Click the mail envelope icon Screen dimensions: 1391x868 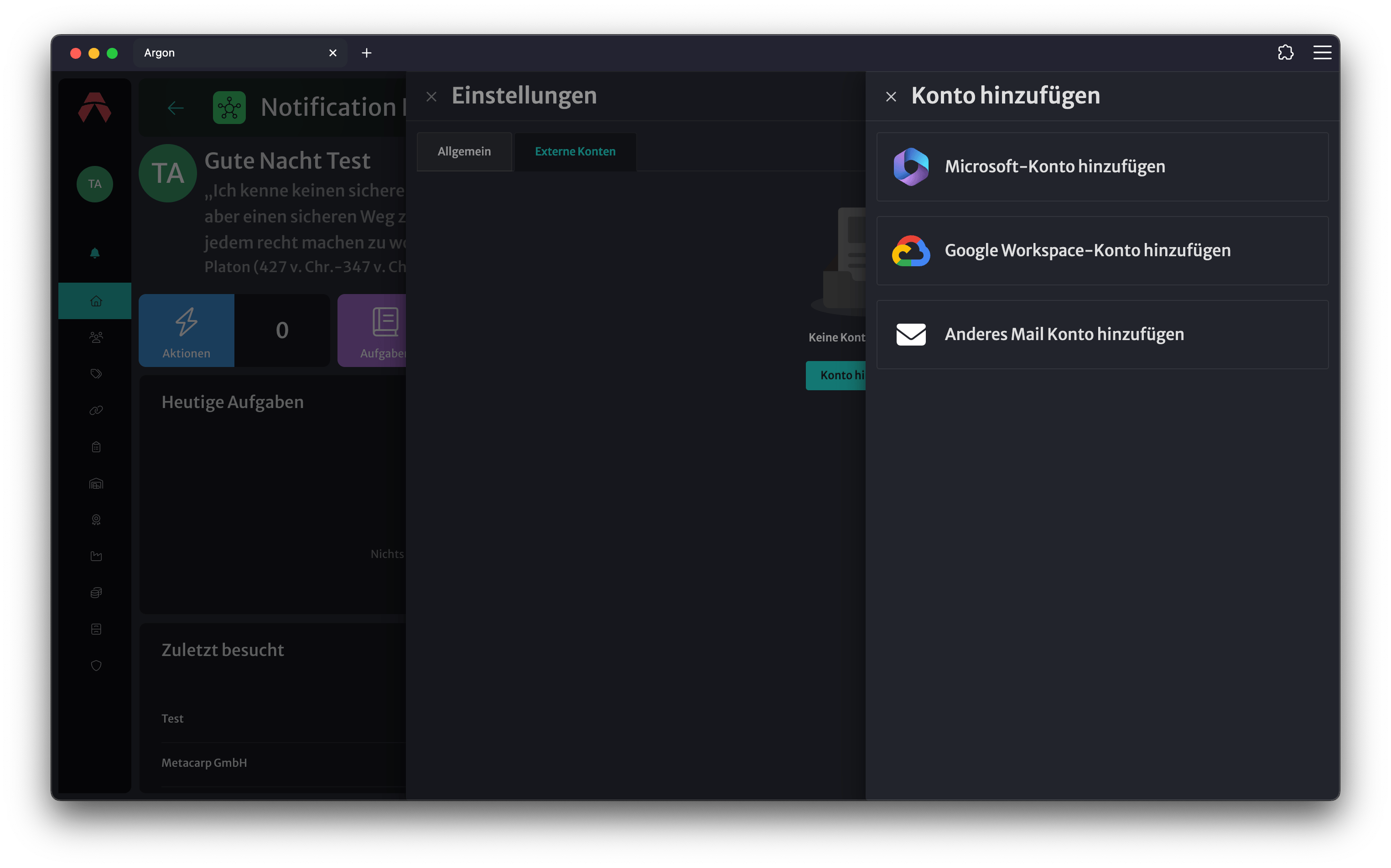[x=911, y=334]
